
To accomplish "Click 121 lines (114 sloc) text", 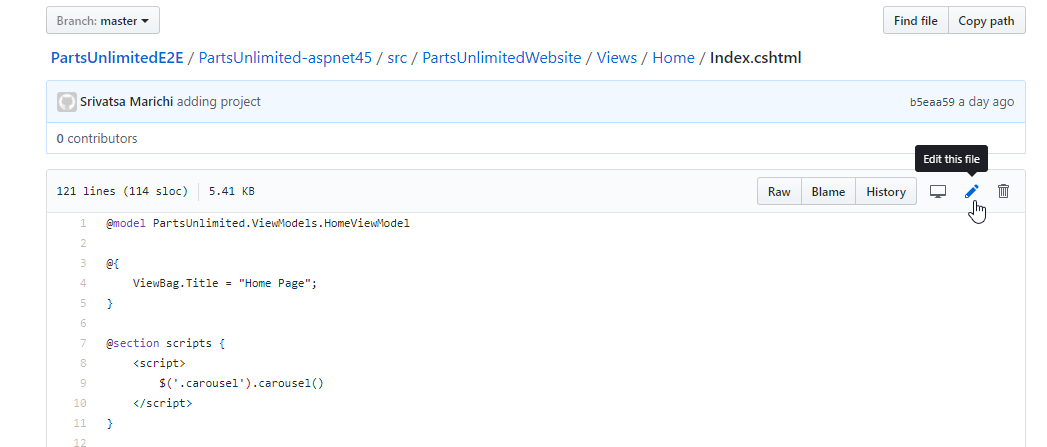I will tap(122, 192).
